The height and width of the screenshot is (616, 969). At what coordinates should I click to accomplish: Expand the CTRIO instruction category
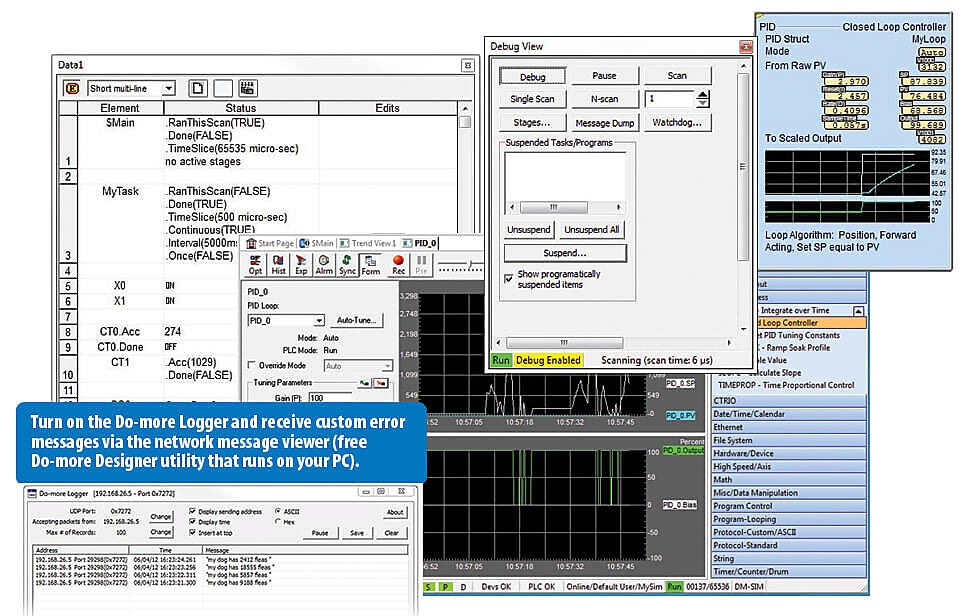coord(789,400)
